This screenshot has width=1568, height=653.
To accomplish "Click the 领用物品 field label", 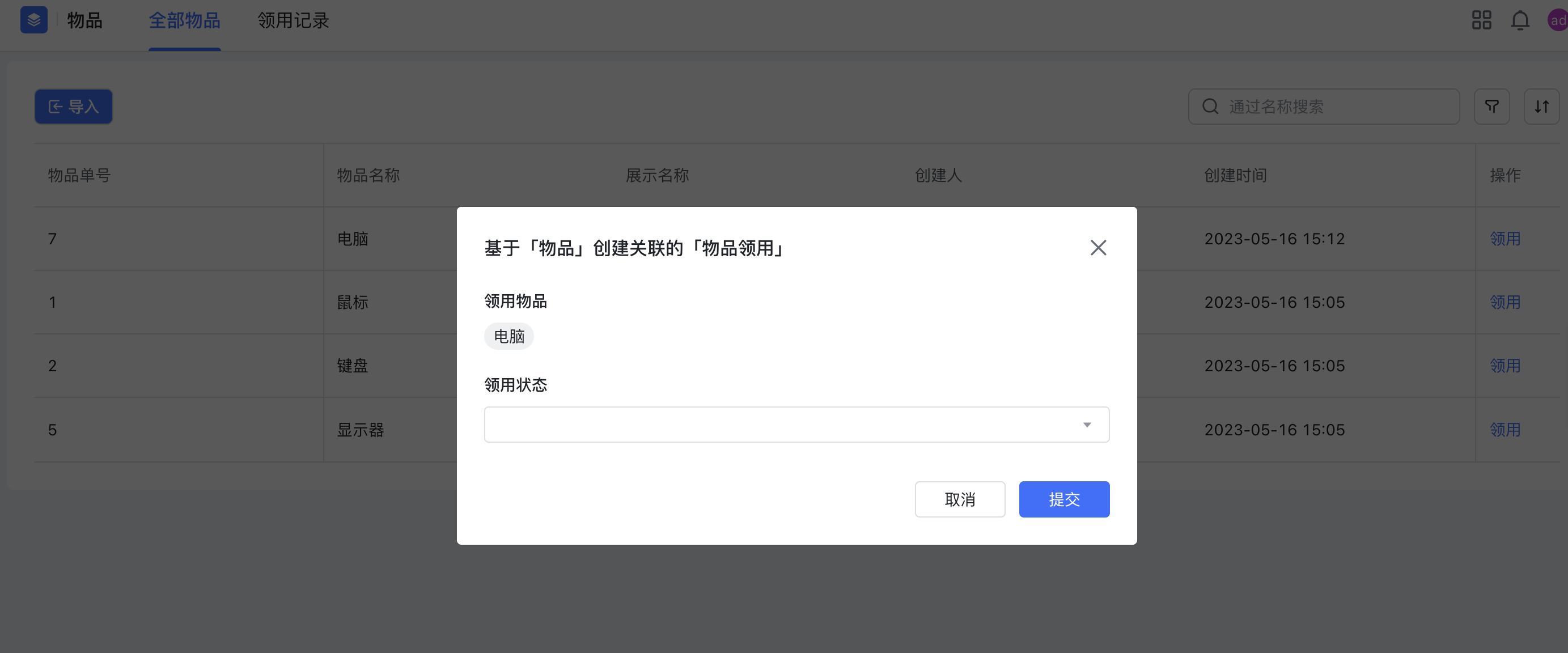I will [x=515, y=300].
